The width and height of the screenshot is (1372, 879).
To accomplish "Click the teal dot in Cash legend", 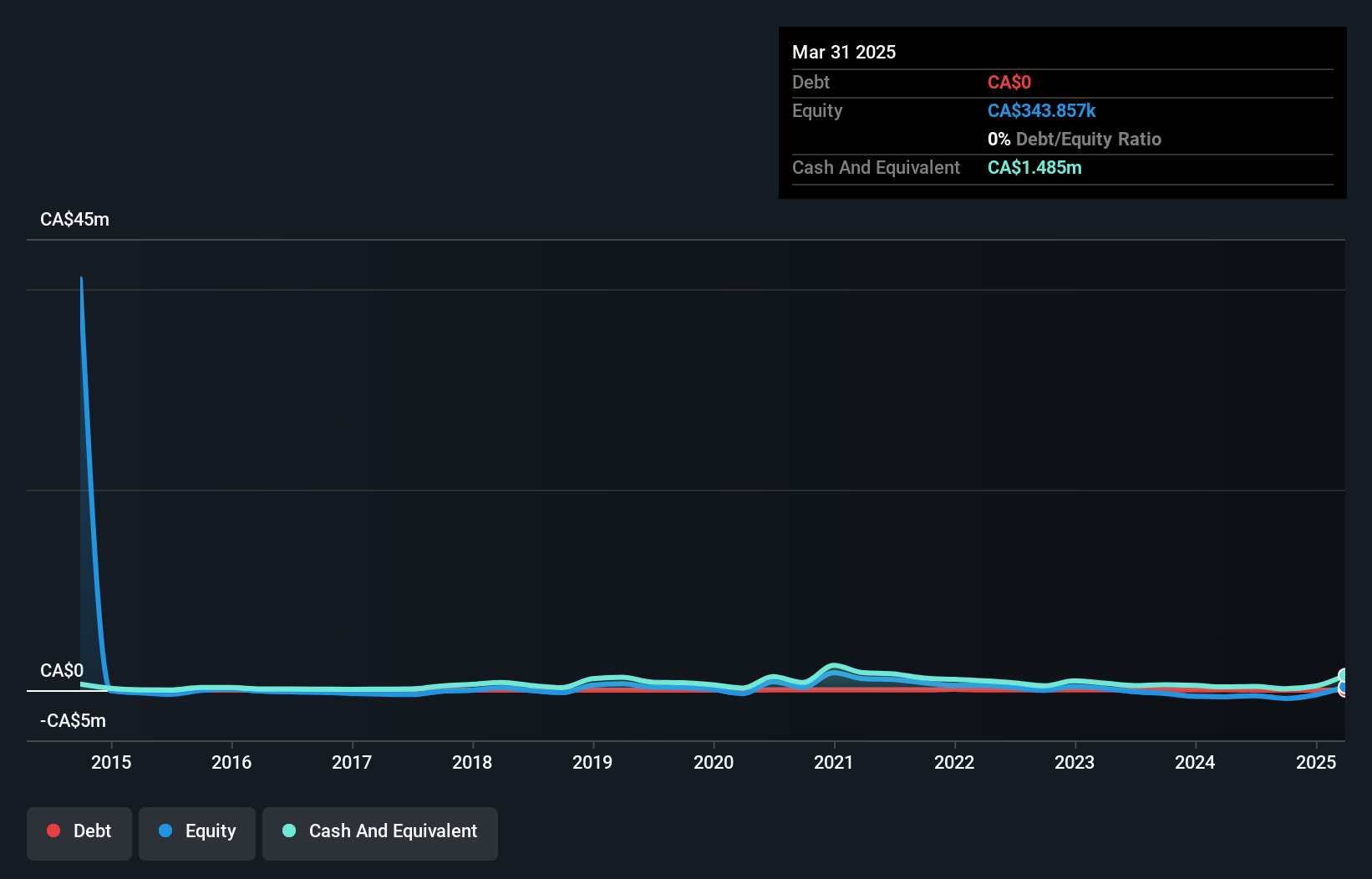I will tap(289, 831).
